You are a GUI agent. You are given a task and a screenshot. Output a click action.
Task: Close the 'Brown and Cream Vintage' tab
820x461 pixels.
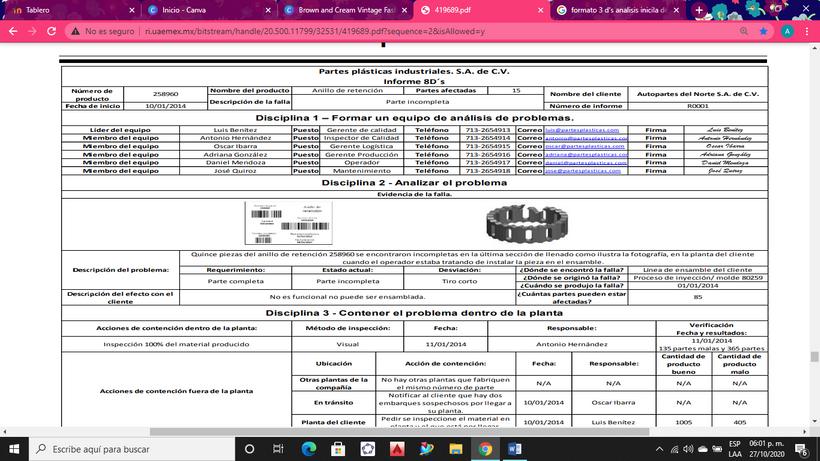[404, 10]
